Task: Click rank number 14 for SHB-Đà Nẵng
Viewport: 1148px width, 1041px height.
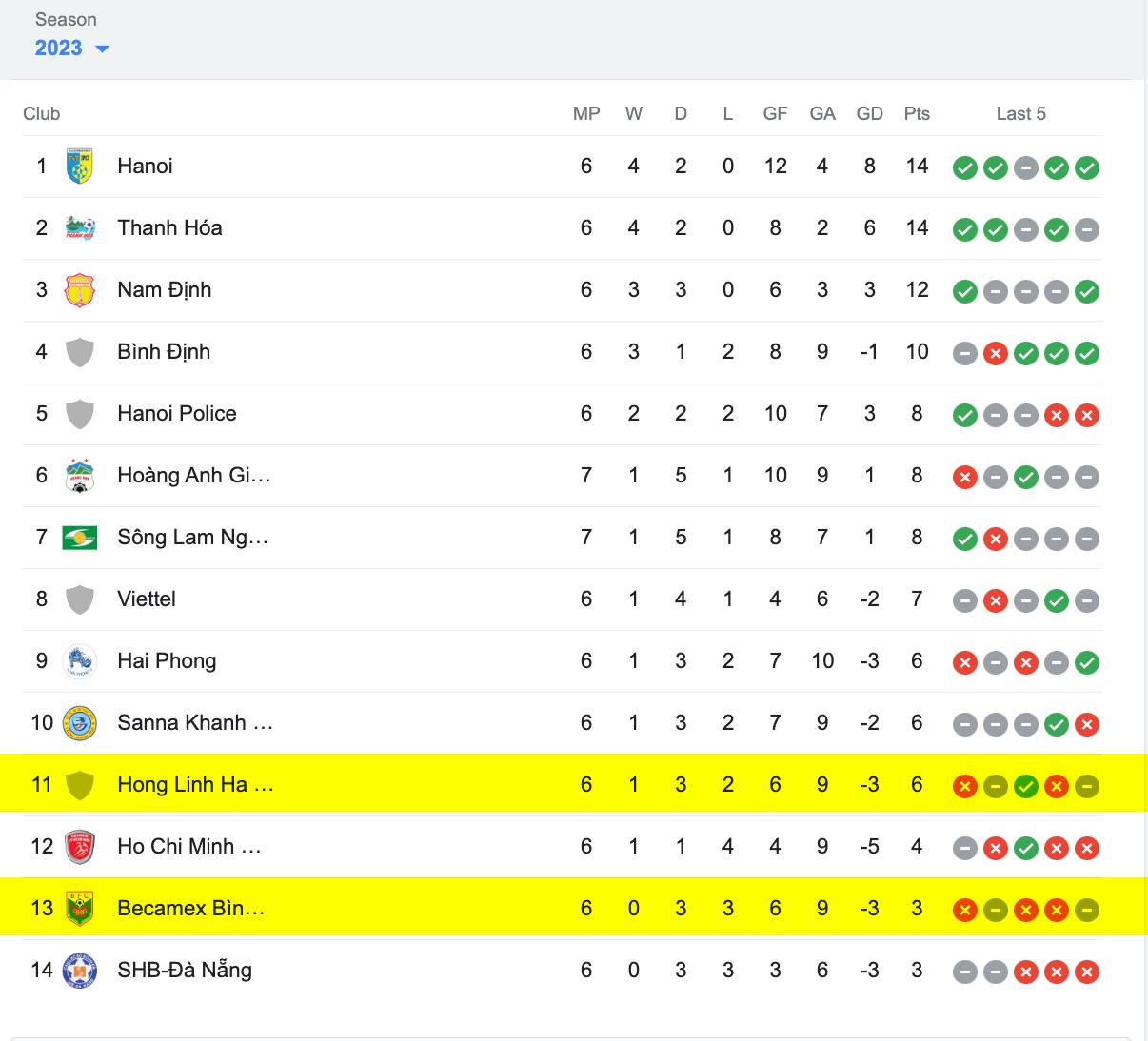Action: click(x=42, y=971)
